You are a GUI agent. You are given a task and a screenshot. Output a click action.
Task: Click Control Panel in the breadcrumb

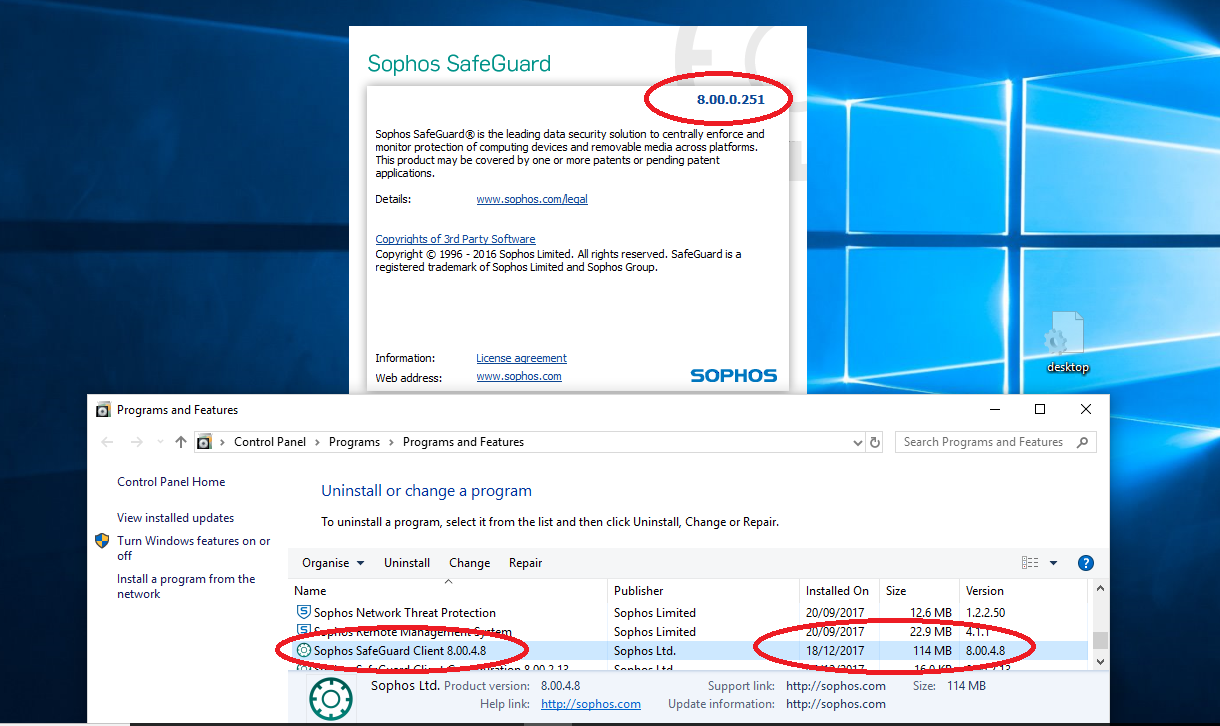(270, 442)
